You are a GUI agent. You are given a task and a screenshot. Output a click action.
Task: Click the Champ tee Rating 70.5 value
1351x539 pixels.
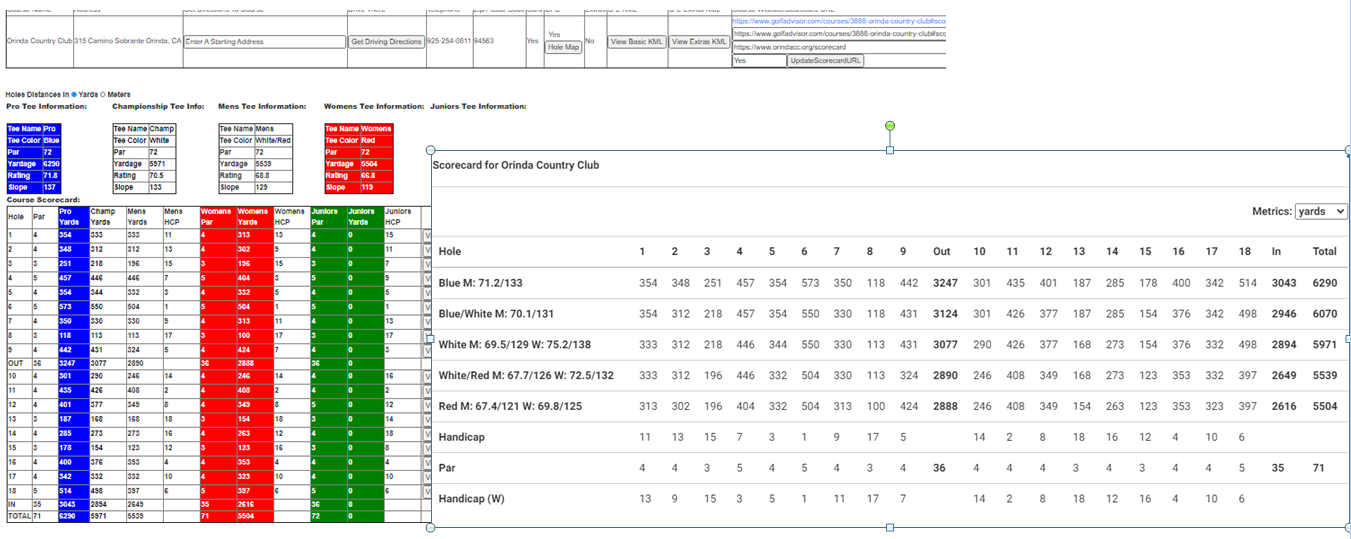[161, 175]
